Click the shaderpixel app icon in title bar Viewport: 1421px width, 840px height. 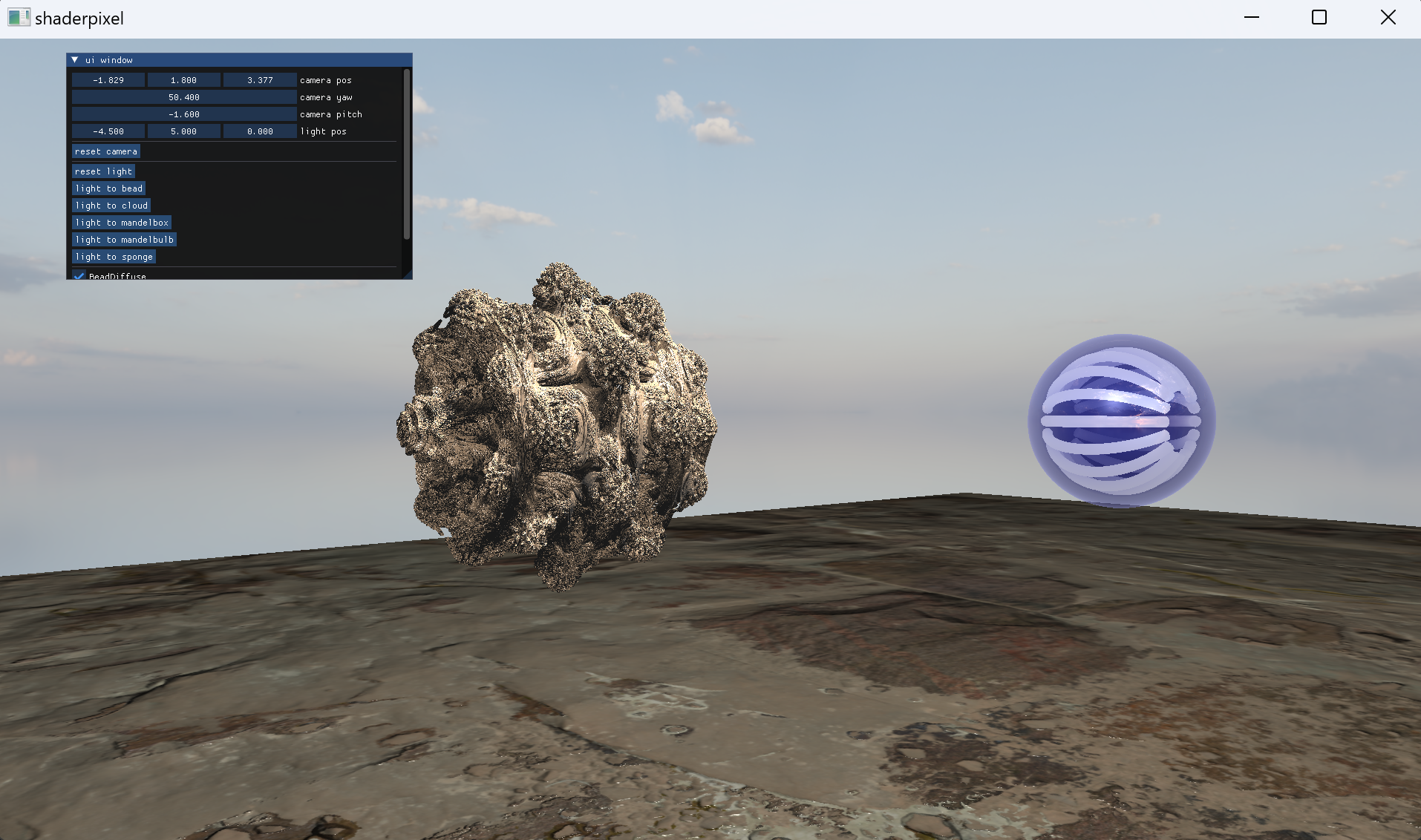click(19, 18)
